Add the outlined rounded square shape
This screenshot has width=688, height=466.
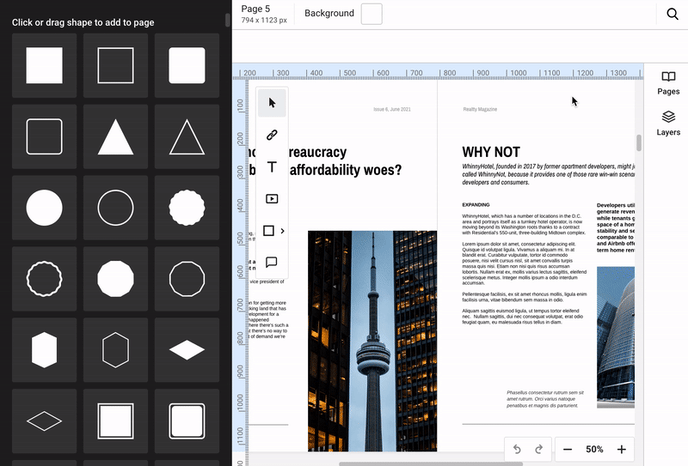pyautogui.click(x=44, y=136)
